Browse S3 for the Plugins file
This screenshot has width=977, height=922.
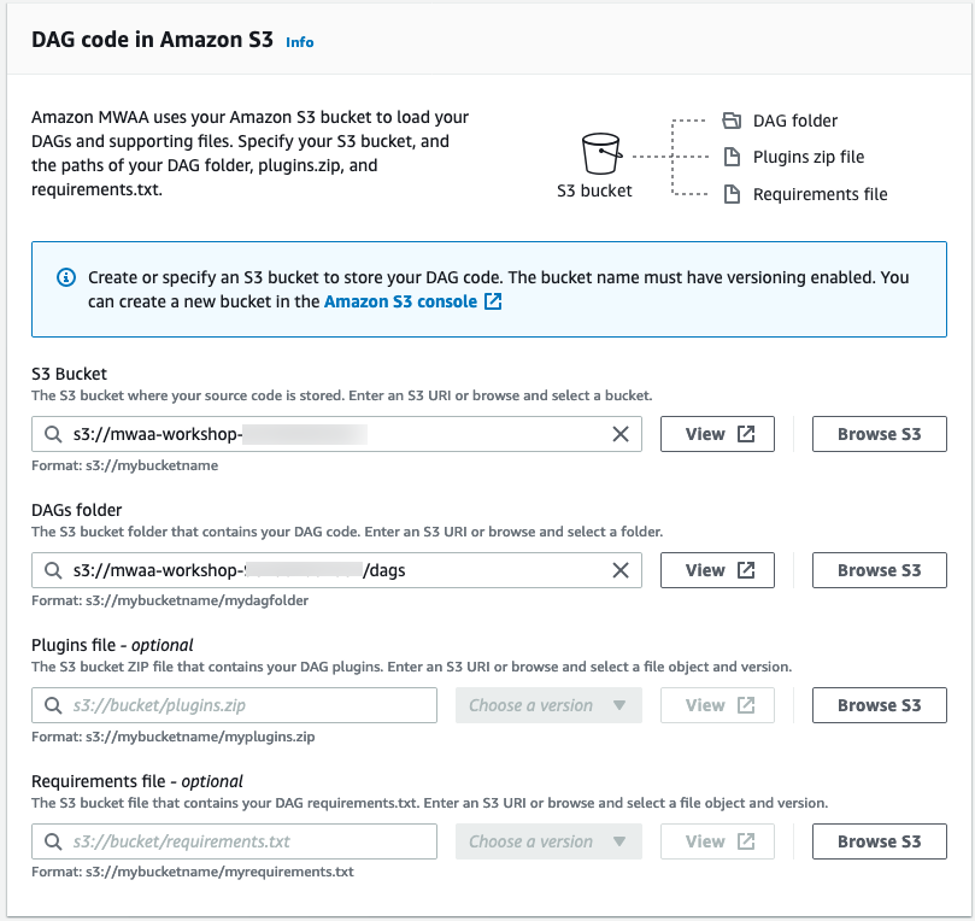point(878,705)
